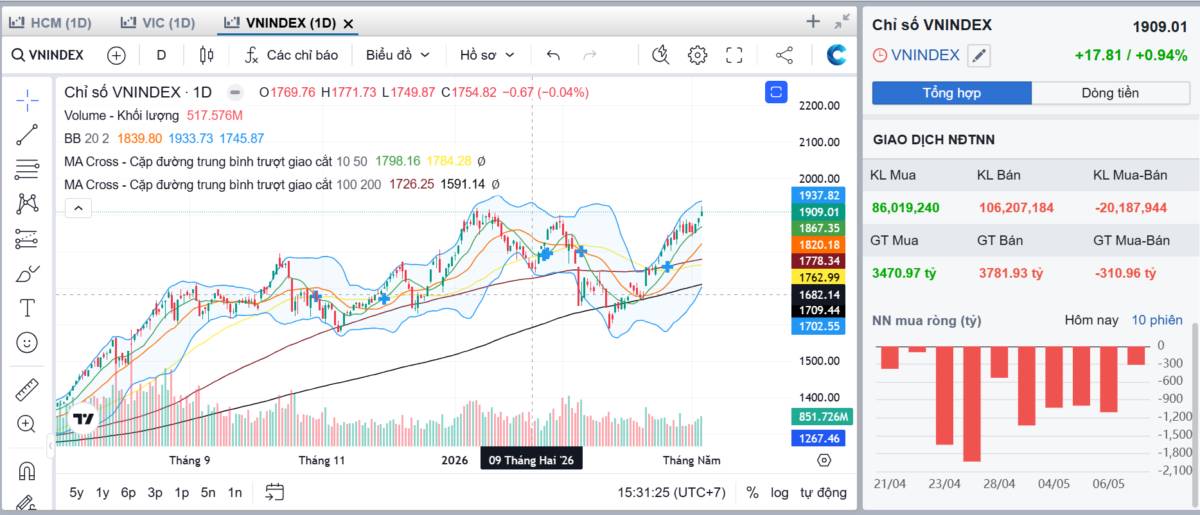Undo the last chart action

tap(553, 55)
